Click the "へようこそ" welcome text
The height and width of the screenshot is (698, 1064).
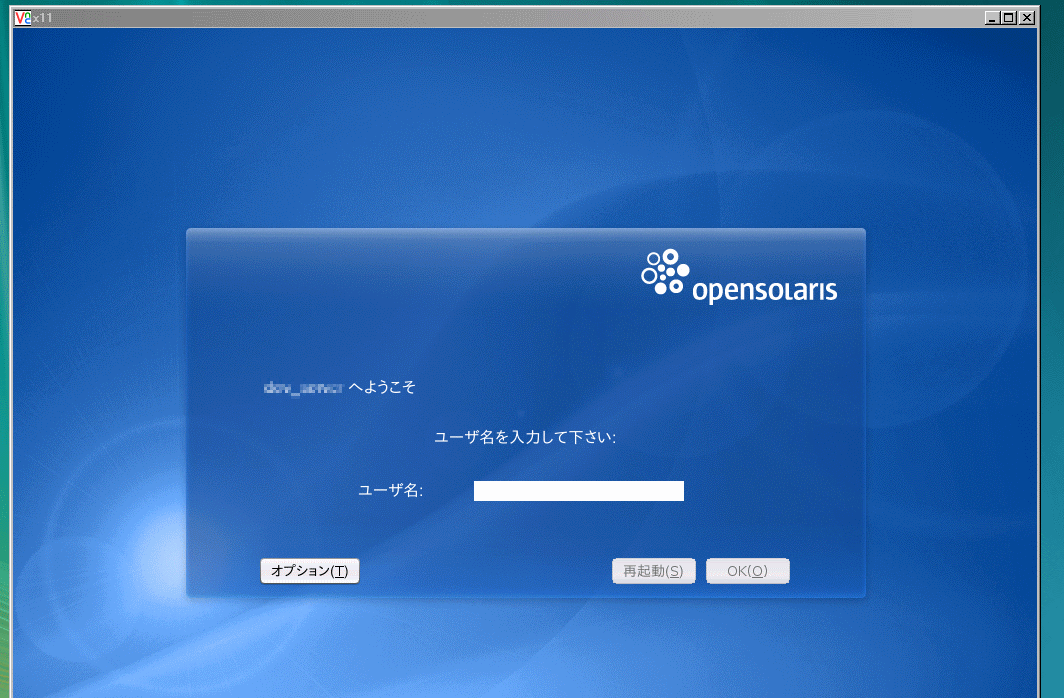[382, 386]
